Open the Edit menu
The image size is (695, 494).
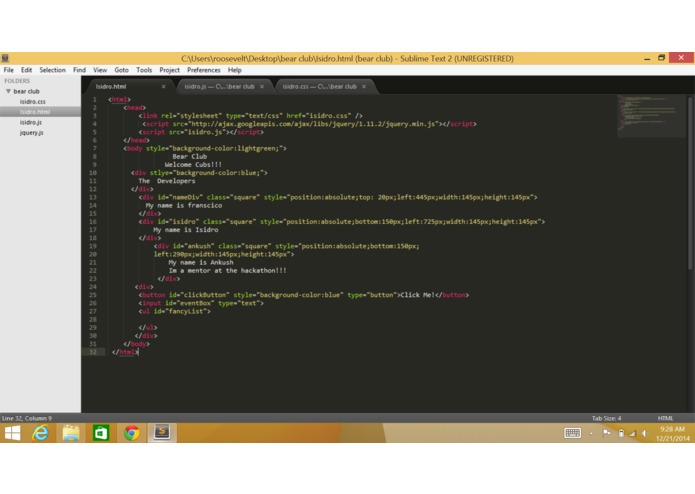click(27, 70)
